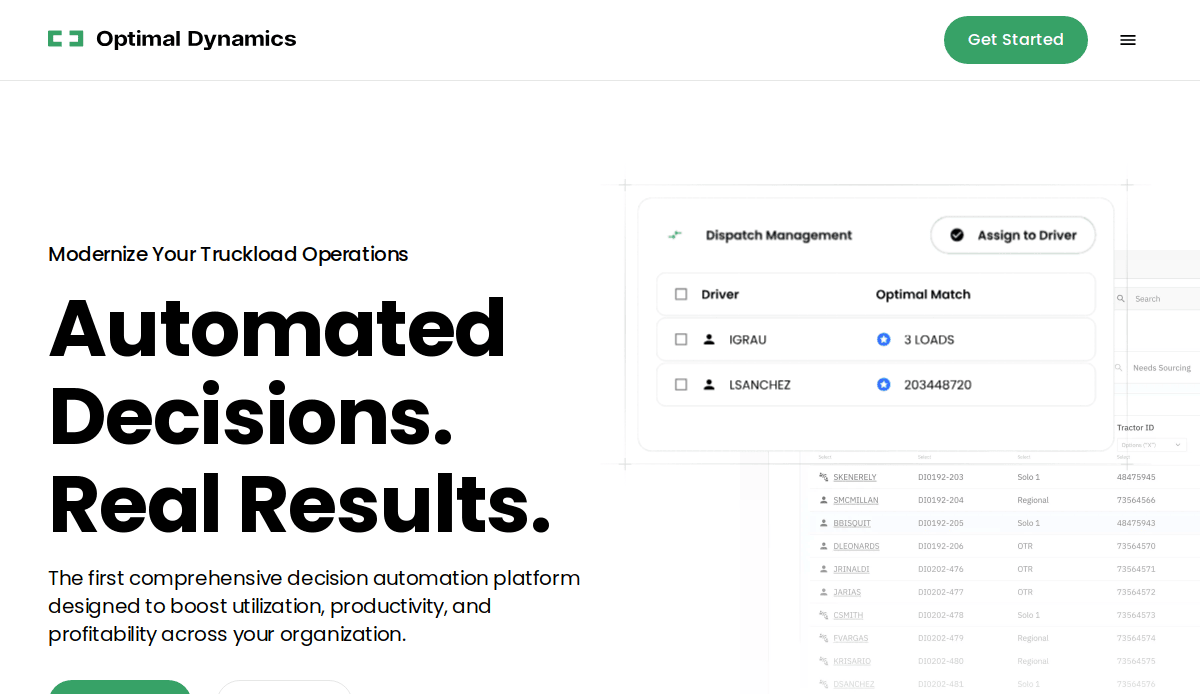1200x694 pixels.
Task: Tick the Driver header select-all checkbox
Action: (x=681, y=294)
